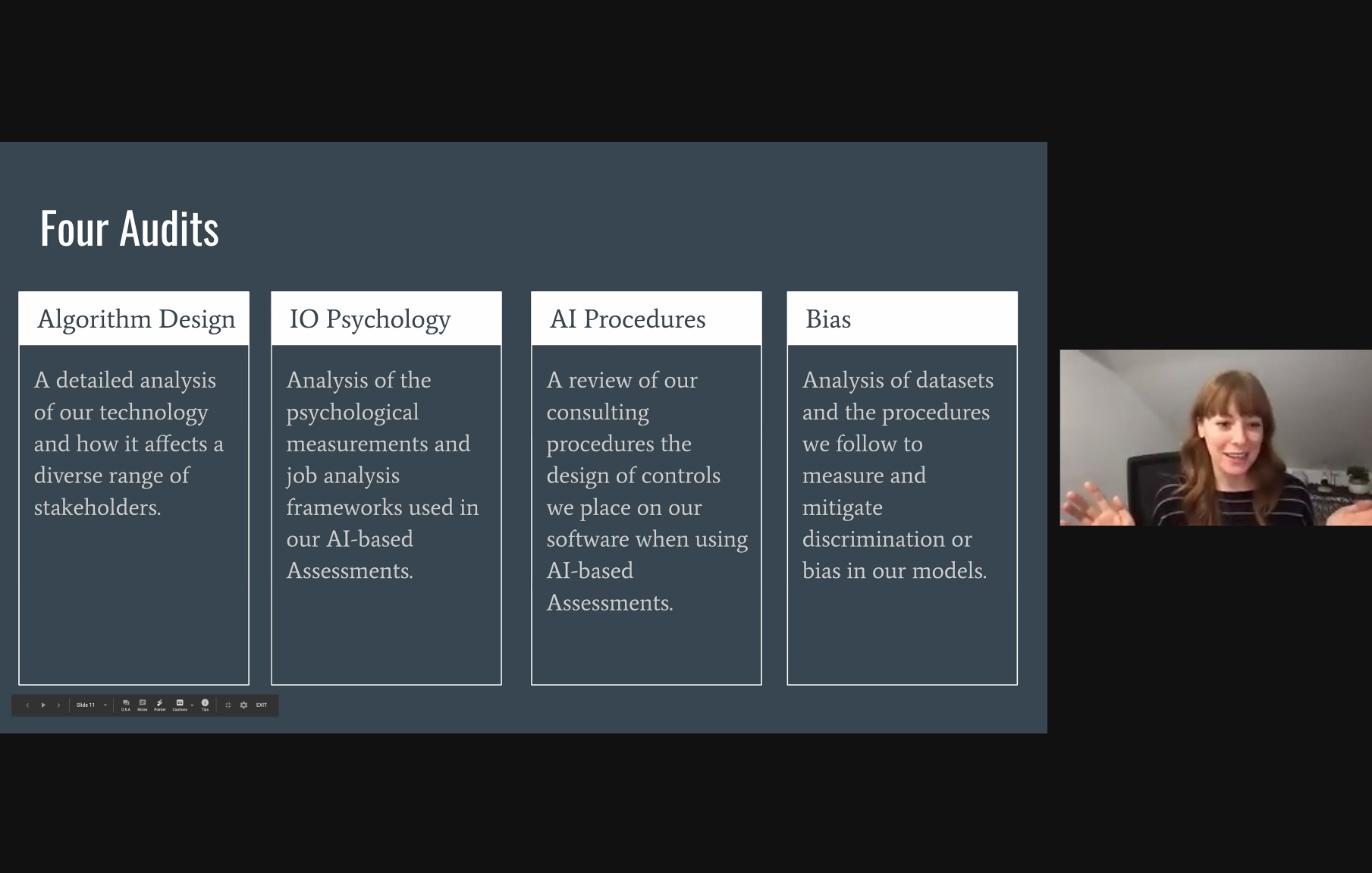Expand the caption options arrow
Viewport: 1372px width, 873px height.
point(192,705)
